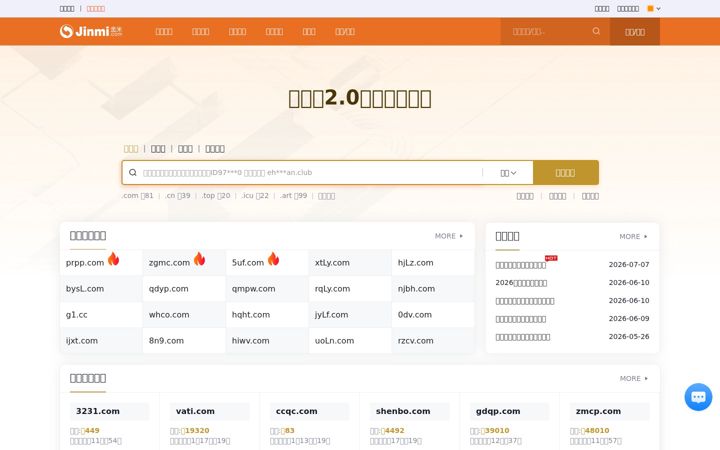
Task: Click the 4492 price under shenbo.com
Action: (393, 431)
